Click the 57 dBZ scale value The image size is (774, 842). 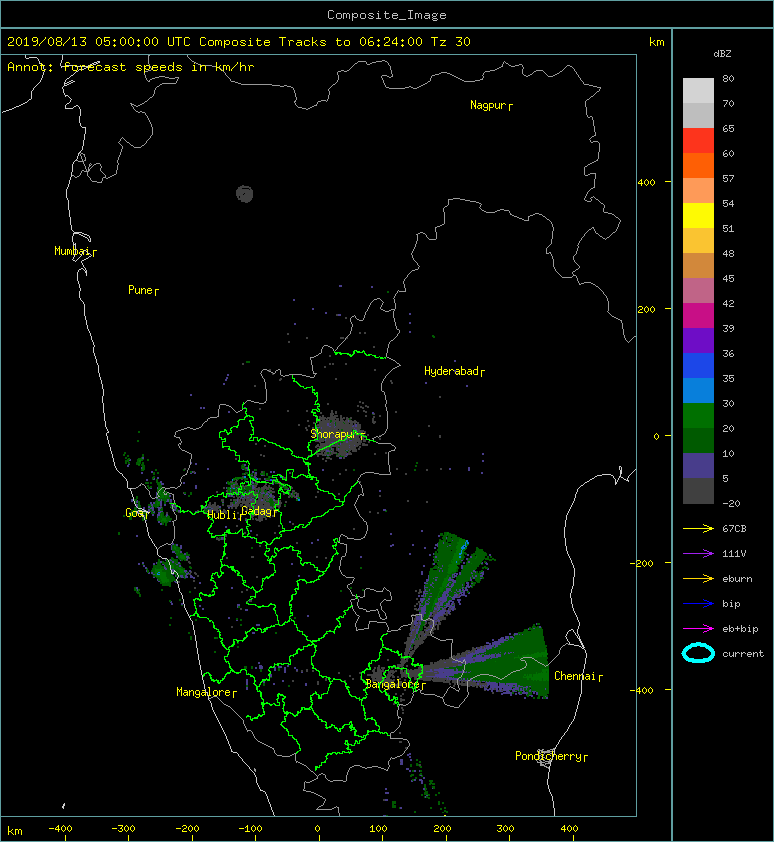[728, 178]
